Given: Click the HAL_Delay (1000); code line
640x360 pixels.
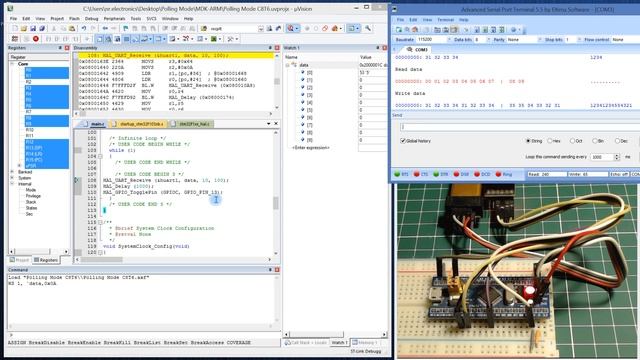Looking at the screenshot, I should pyautogui.click(x=129, y=186).
